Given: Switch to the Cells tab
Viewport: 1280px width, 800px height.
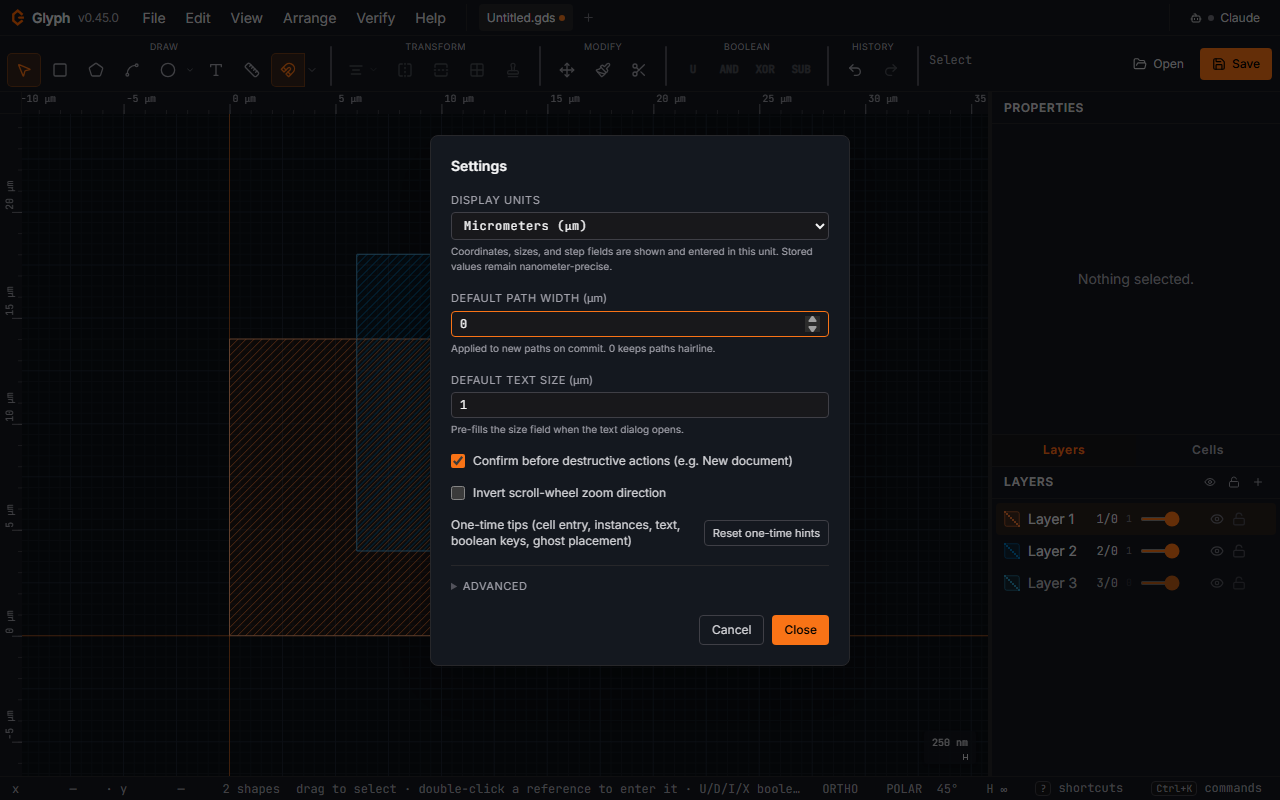Looking at the screenshot, I should tap(1208, 450).
